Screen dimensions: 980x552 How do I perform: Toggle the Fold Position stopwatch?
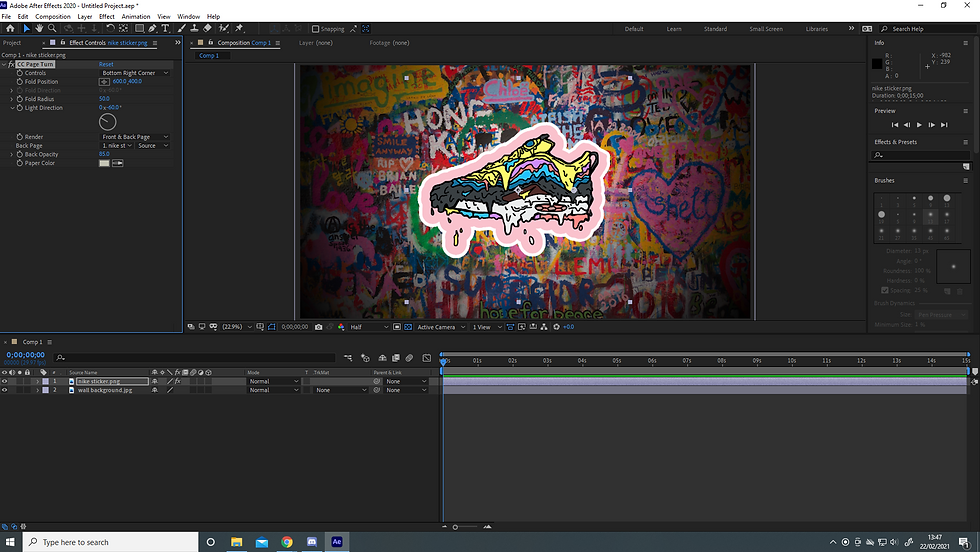pos(19,82)
